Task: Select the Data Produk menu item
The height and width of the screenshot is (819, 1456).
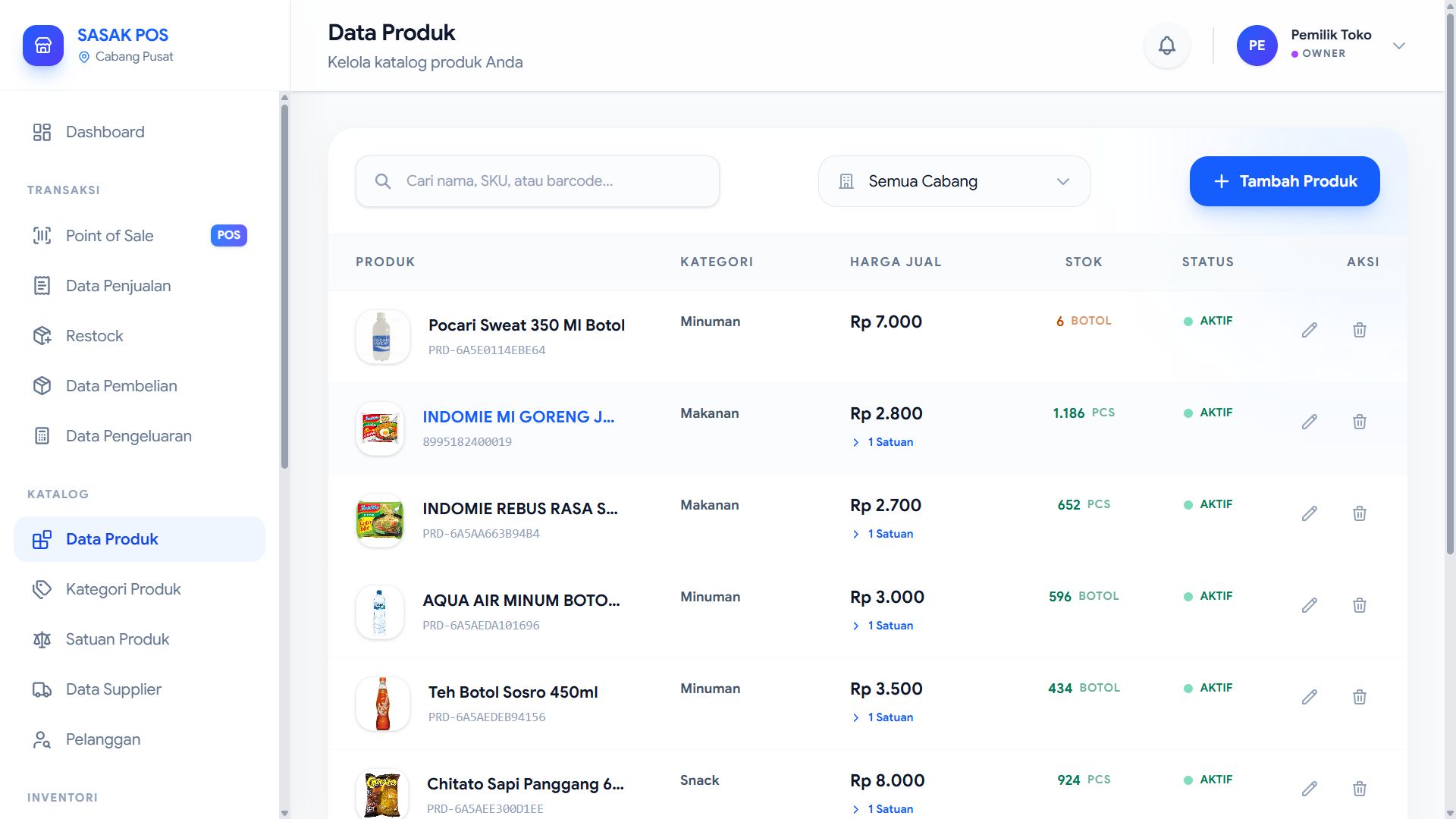Action: point(140,539)
